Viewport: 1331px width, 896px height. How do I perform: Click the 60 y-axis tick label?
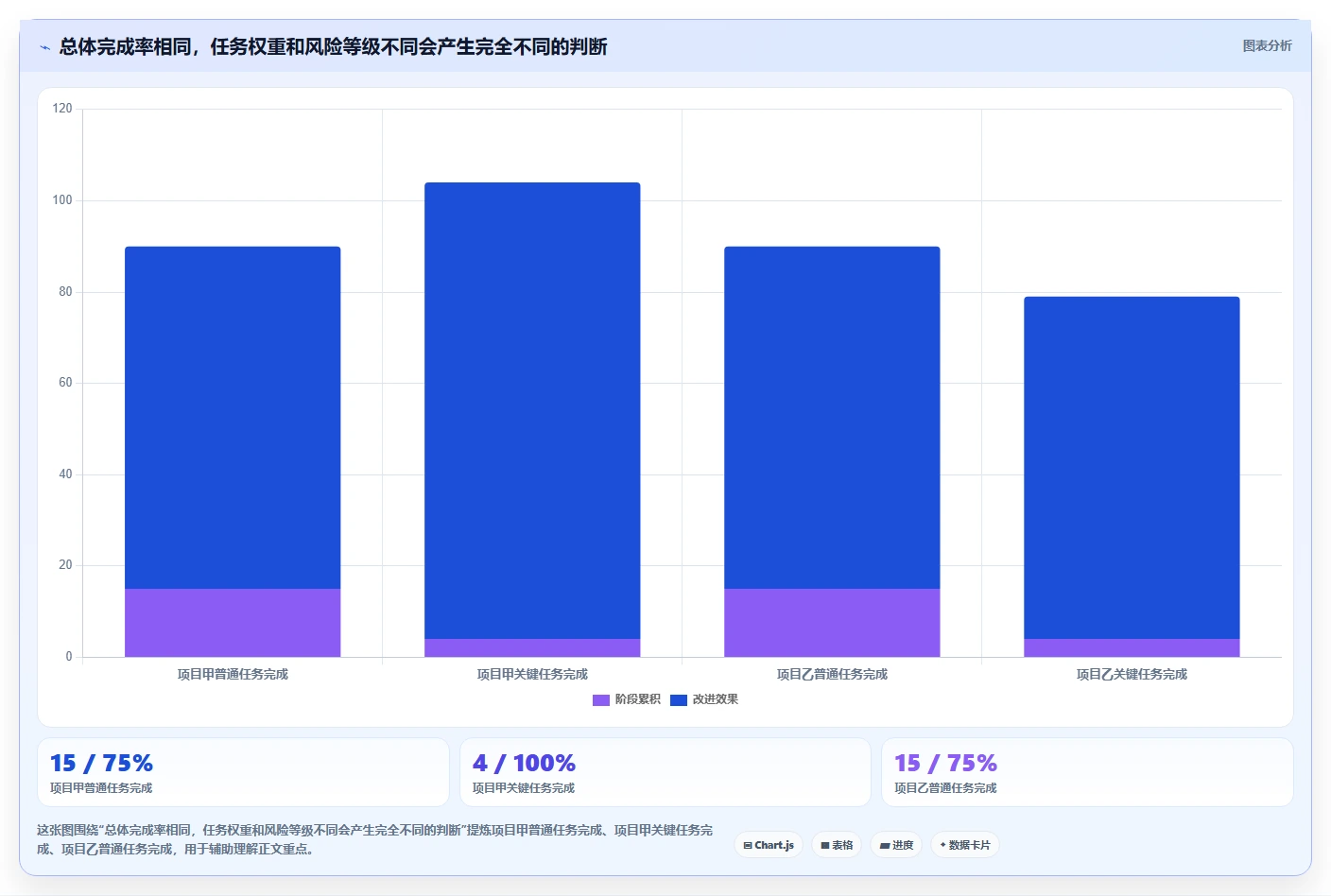point(65,383)
